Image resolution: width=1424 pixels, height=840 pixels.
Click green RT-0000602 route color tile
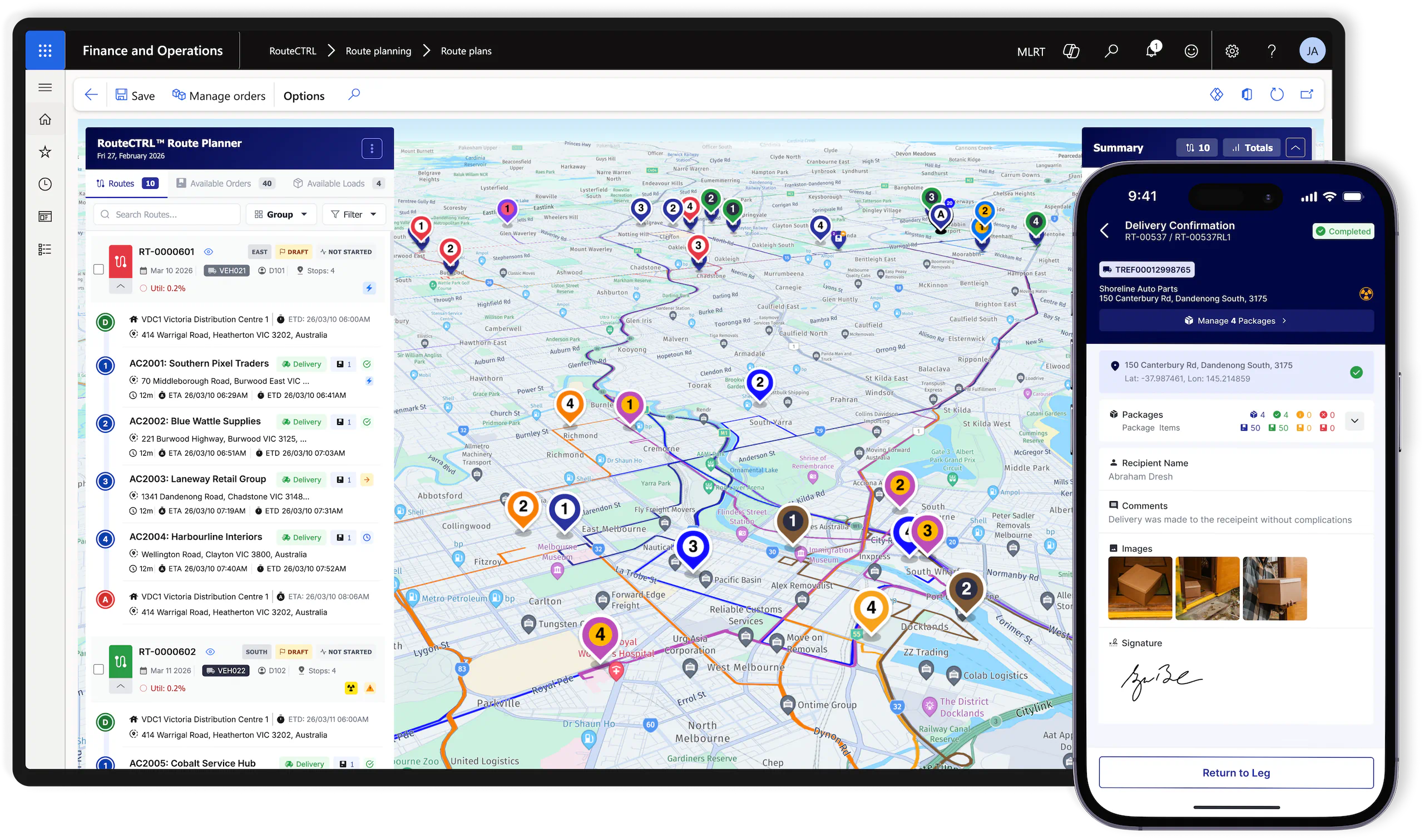[x=121, y=661]
